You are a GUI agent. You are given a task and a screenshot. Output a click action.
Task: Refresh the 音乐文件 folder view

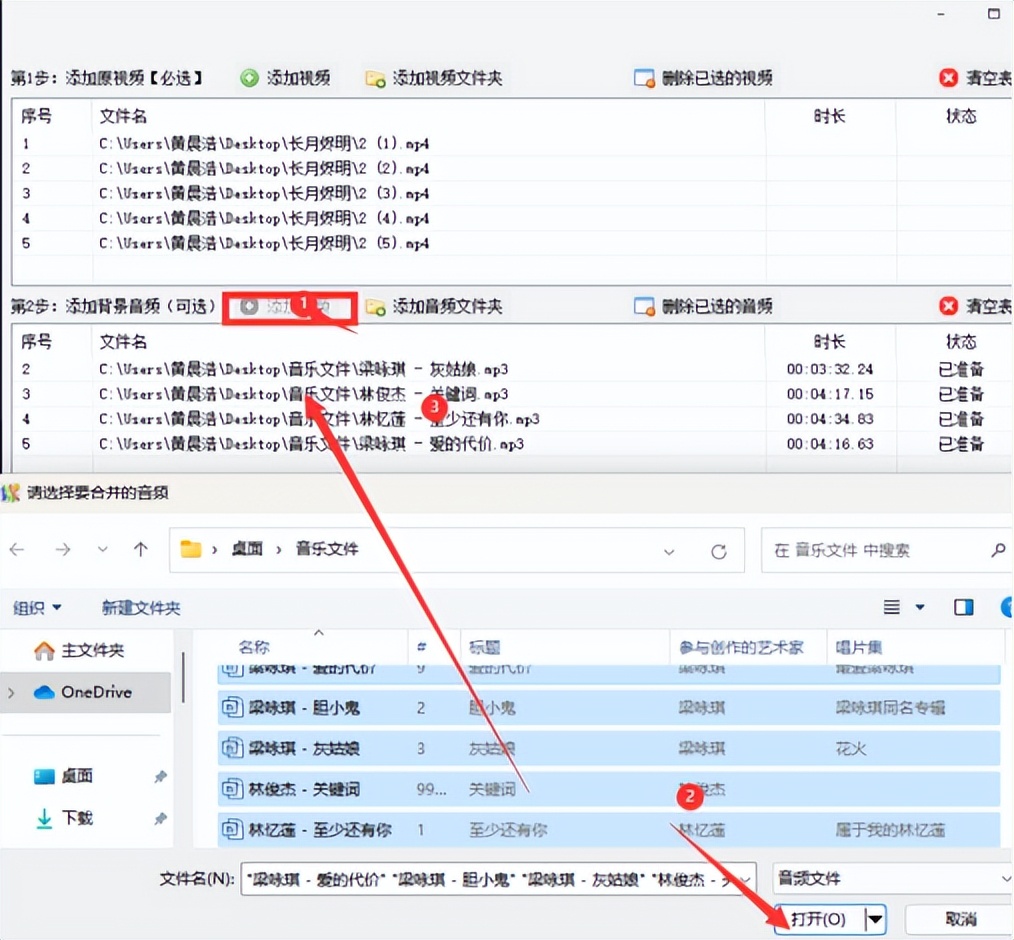tap(718, 551)
